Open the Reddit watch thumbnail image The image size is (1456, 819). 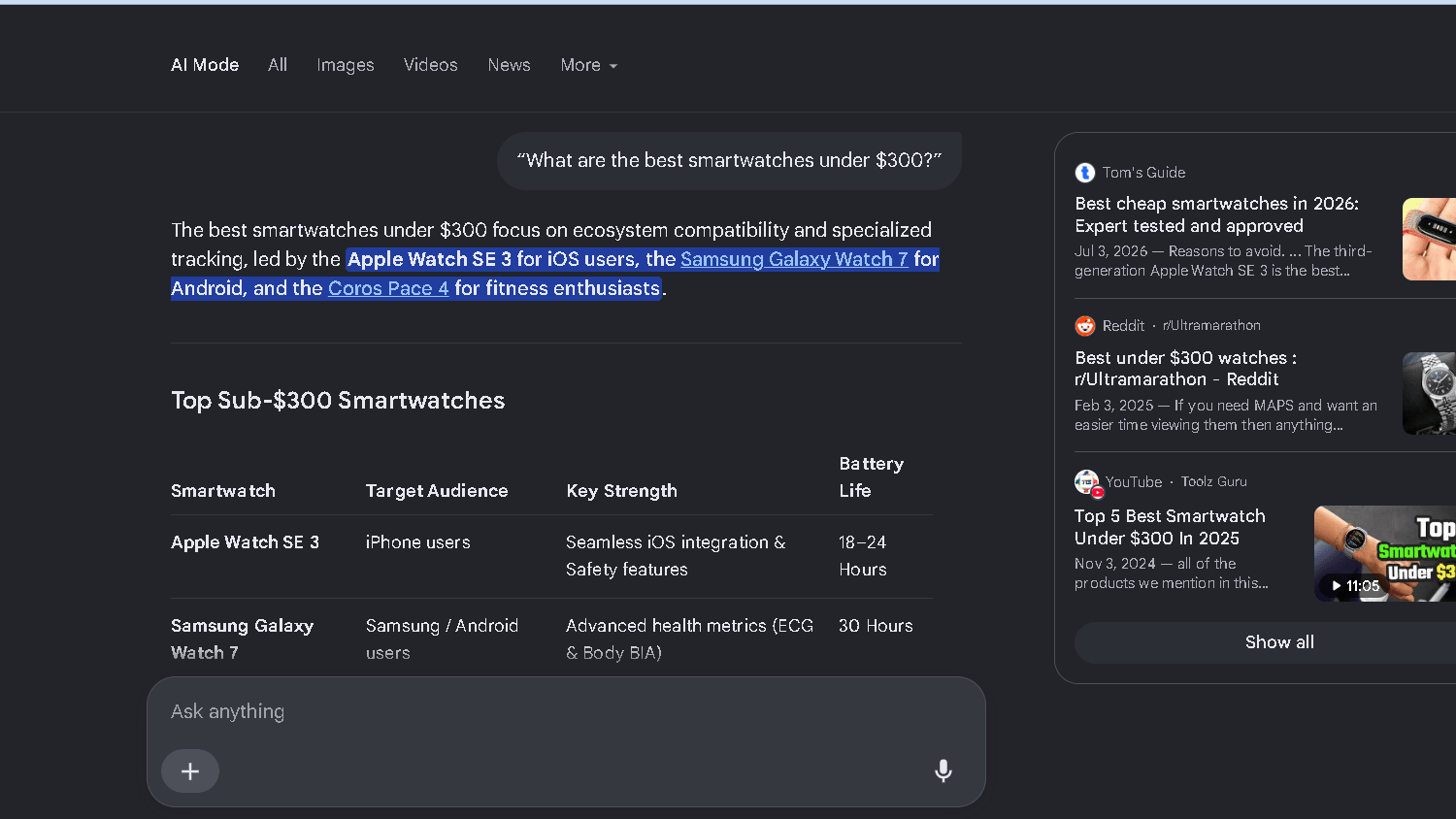click(x=1429, y=393)
